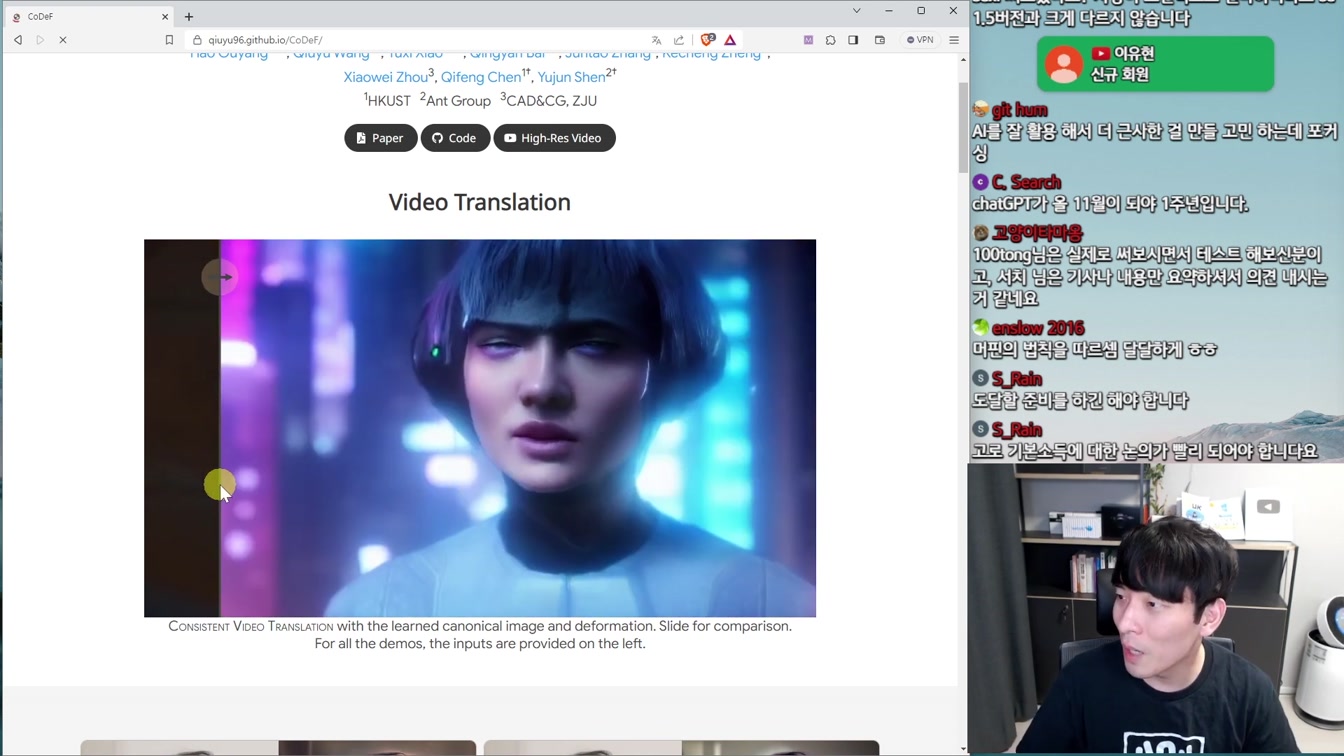Follow the Yujun Shen author link
1344x756 pixels.
pyautogui.click(x=572, y=77)
